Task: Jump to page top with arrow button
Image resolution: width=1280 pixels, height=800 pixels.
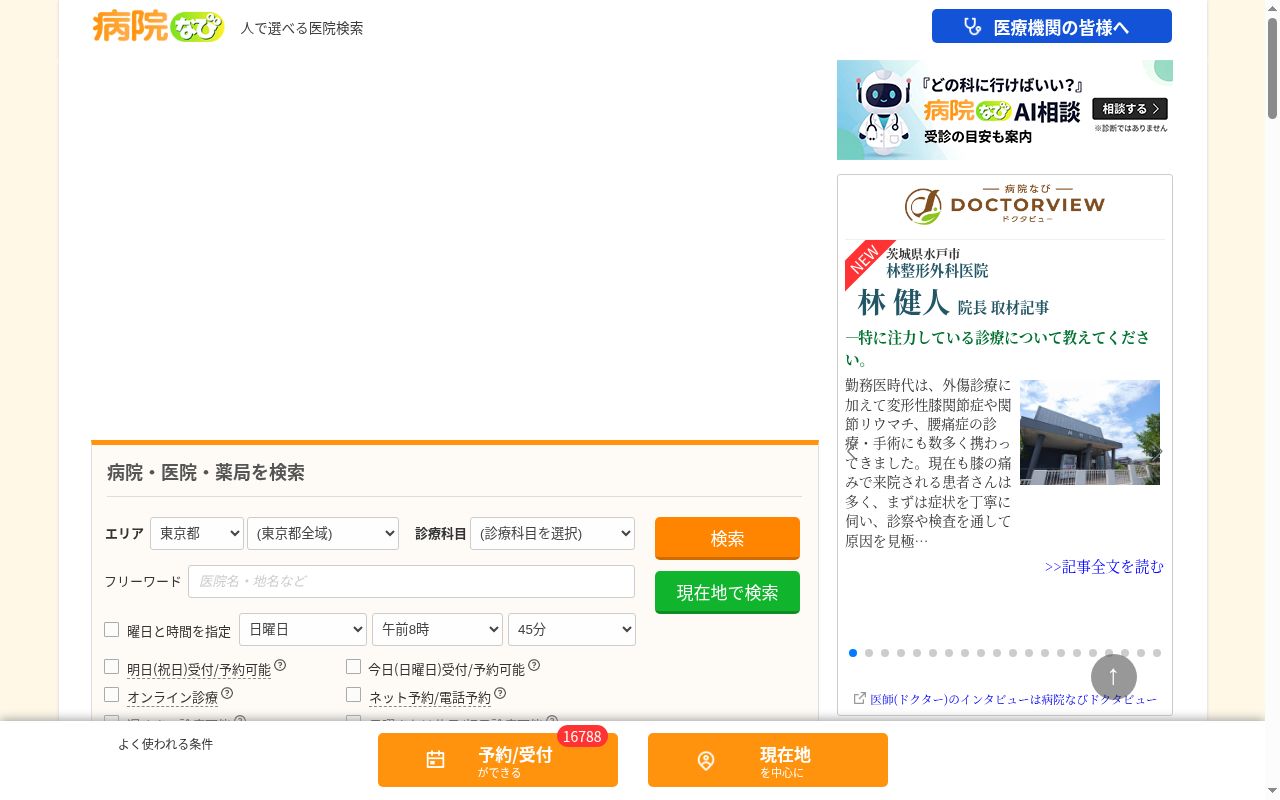Action: click(1114, 677)
